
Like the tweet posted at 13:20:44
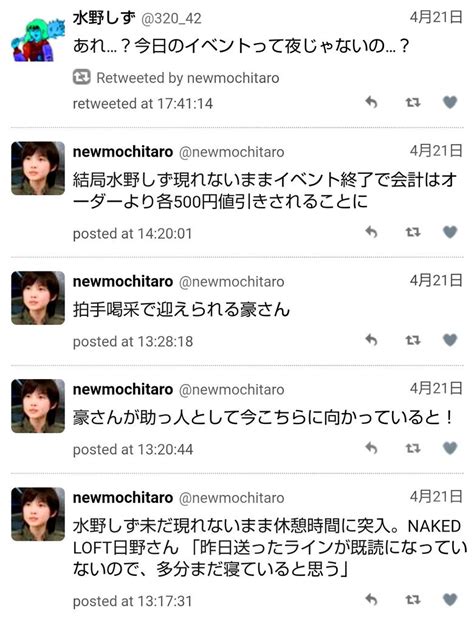[450, 448]
